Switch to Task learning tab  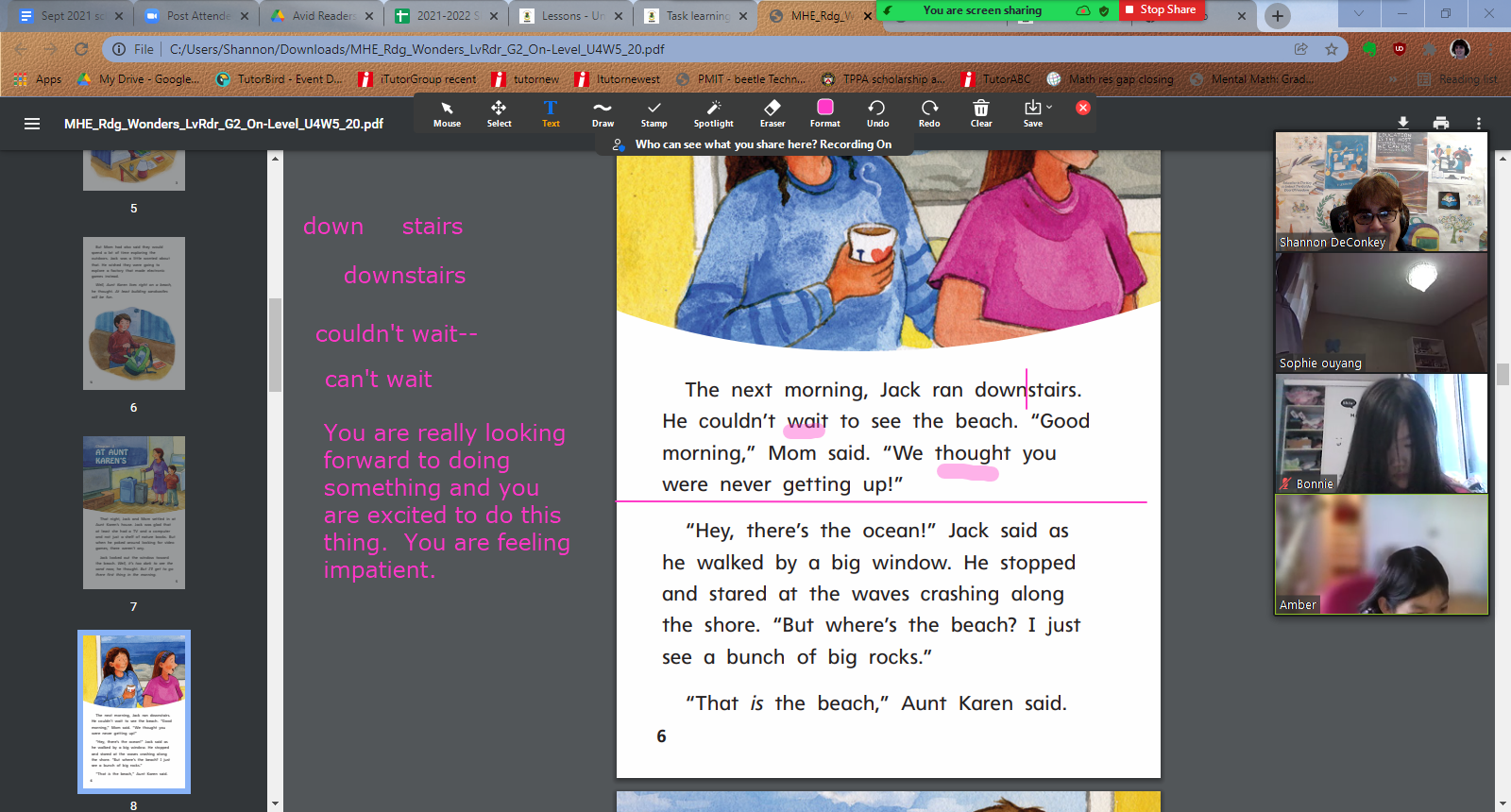point(697,16)
